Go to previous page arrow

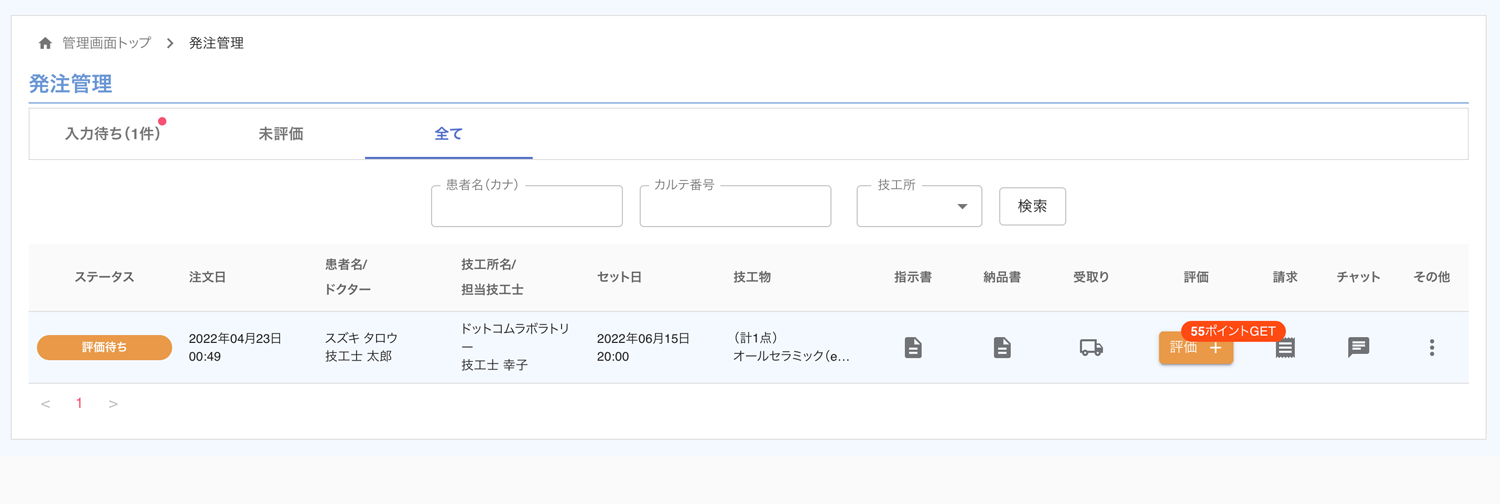click(46, 404)
